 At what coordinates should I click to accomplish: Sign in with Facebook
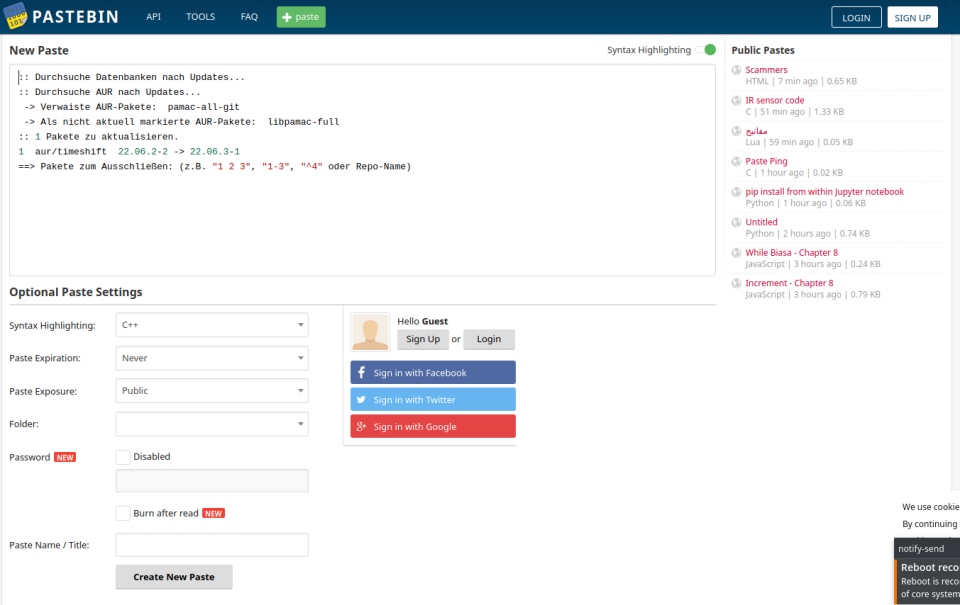click(432, 371)
